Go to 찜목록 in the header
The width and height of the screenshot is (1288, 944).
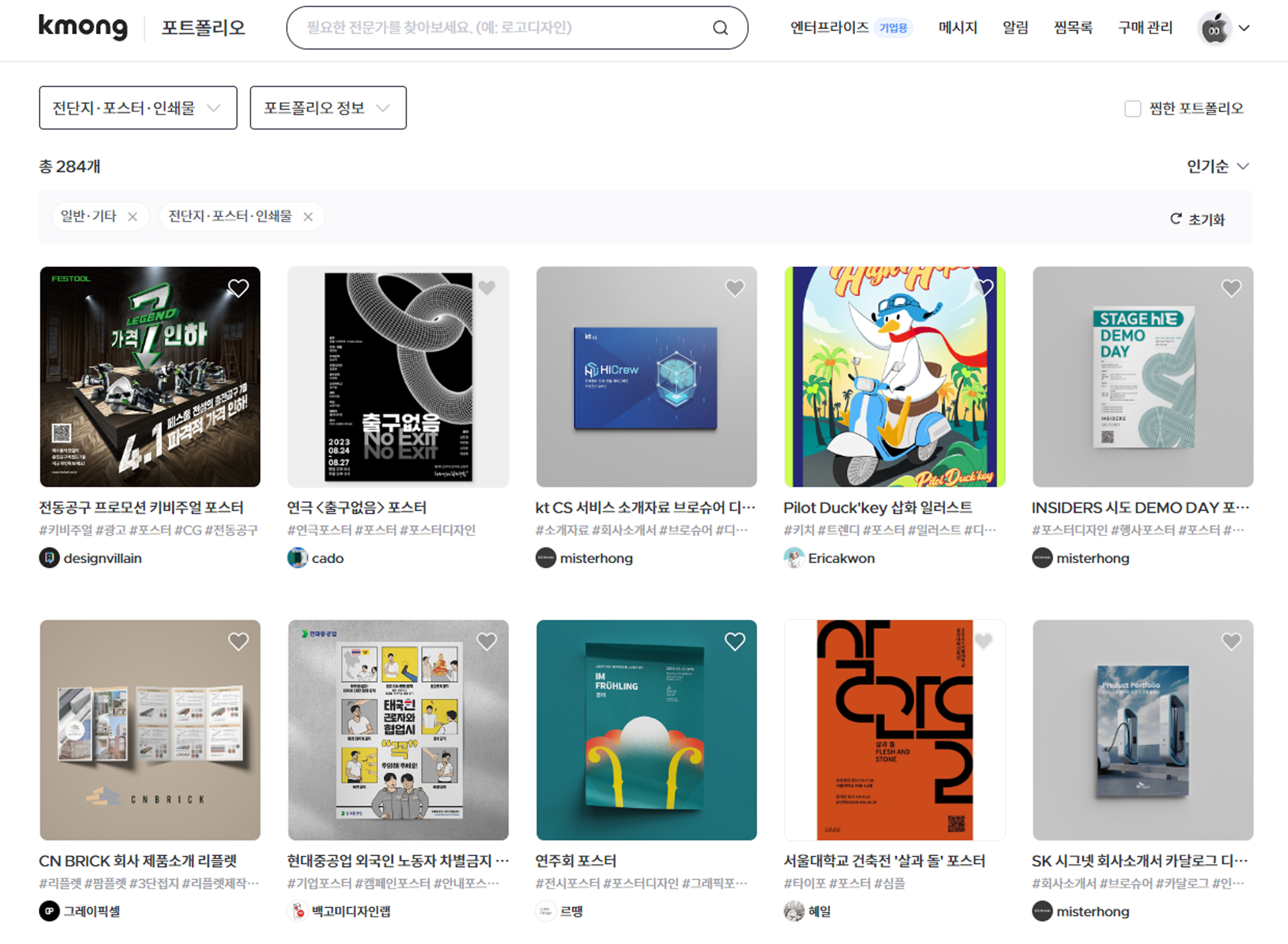click(1073, 27)
